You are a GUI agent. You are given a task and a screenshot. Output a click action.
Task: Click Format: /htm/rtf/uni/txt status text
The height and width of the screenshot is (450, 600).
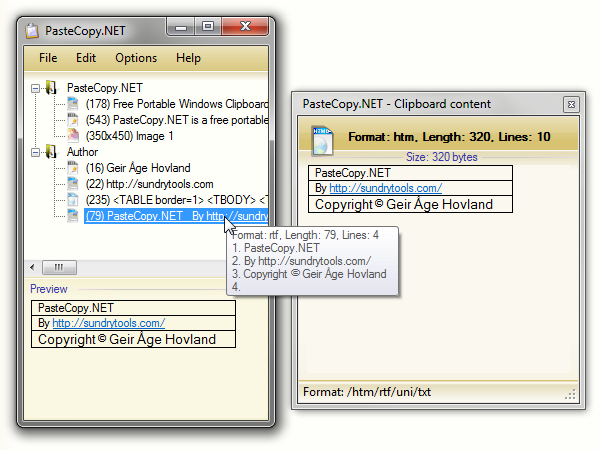[x=367, y=392]
